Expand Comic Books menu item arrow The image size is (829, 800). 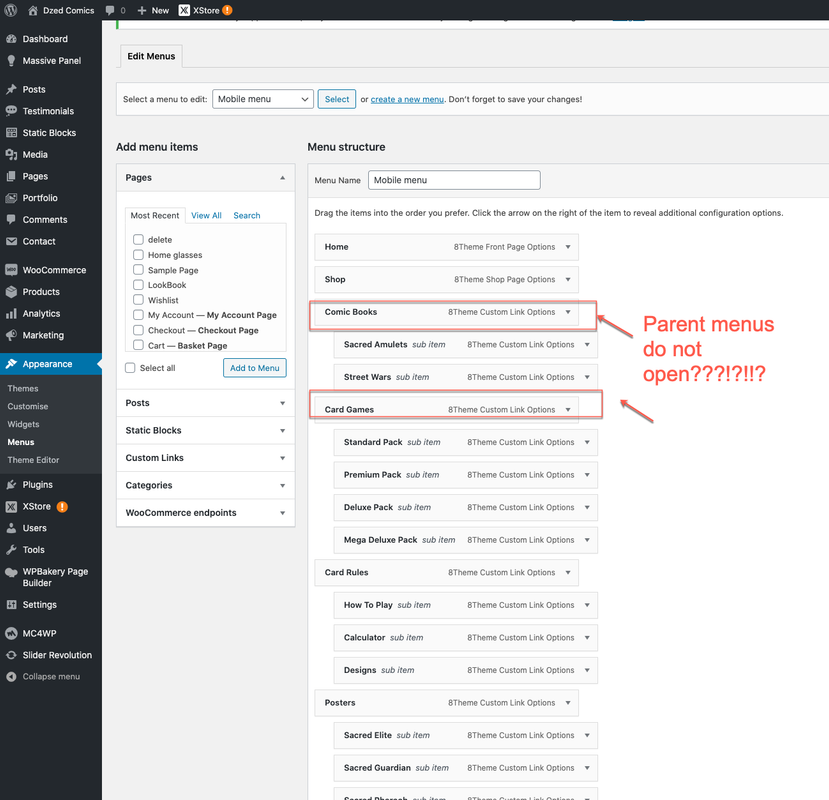(568, 312)
